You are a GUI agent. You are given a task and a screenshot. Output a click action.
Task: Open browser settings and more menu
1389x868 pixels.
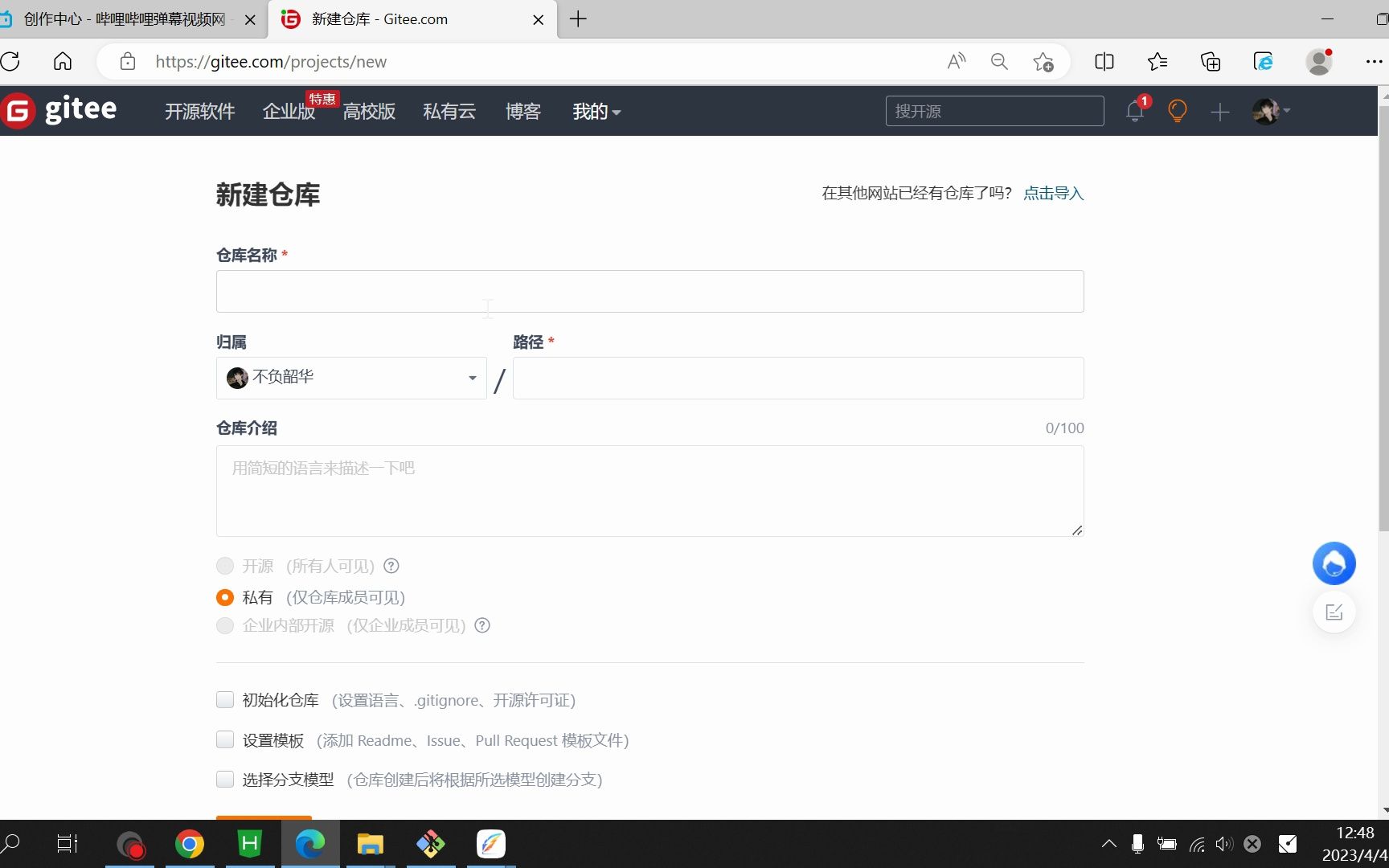point(1375,61)
